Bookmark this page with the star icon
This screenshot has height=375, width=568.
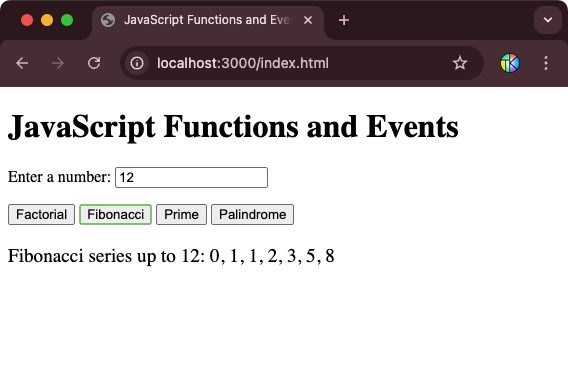click(460, 63)
